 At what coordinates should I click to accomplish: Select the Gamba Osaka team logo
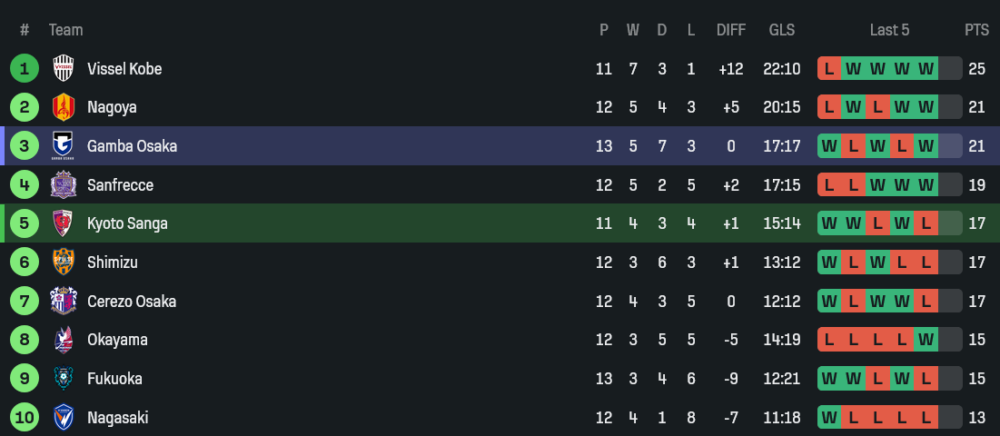tap(63, 146)
